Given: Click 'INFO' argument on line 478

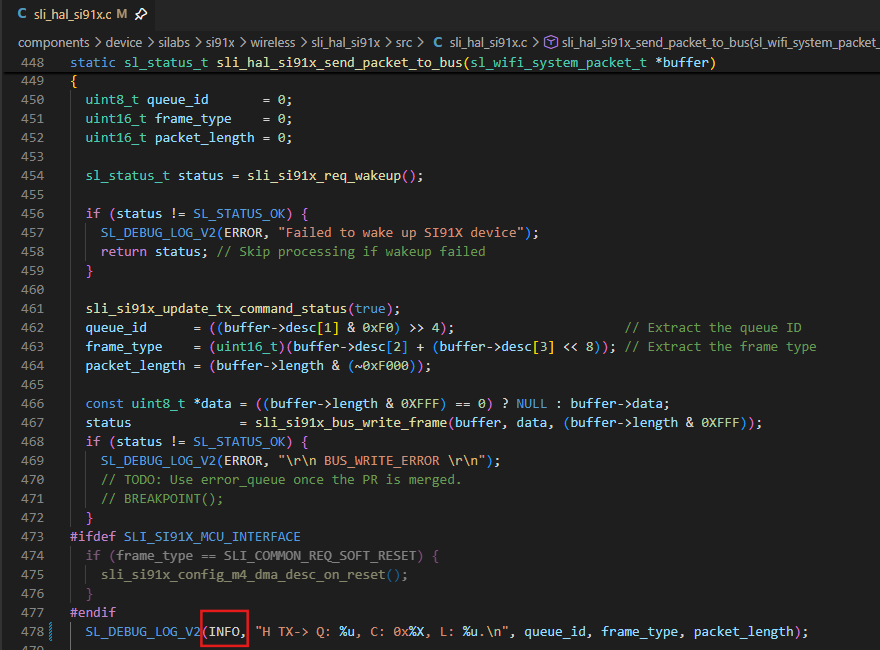Looking at the screenshot, I should coord(224,631).
